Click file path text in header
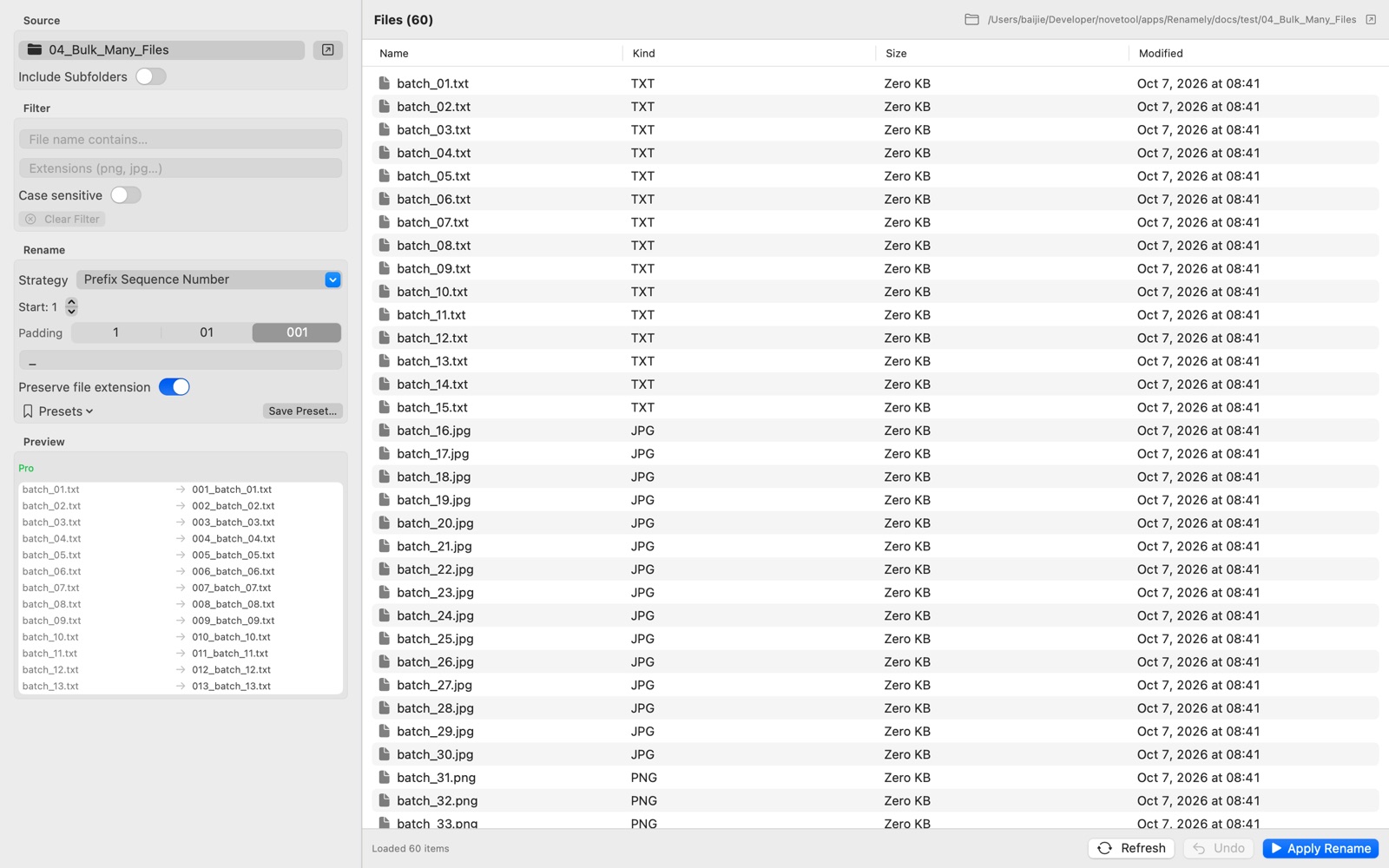Screen dimensions: 1389x868 pos(1172,19)
